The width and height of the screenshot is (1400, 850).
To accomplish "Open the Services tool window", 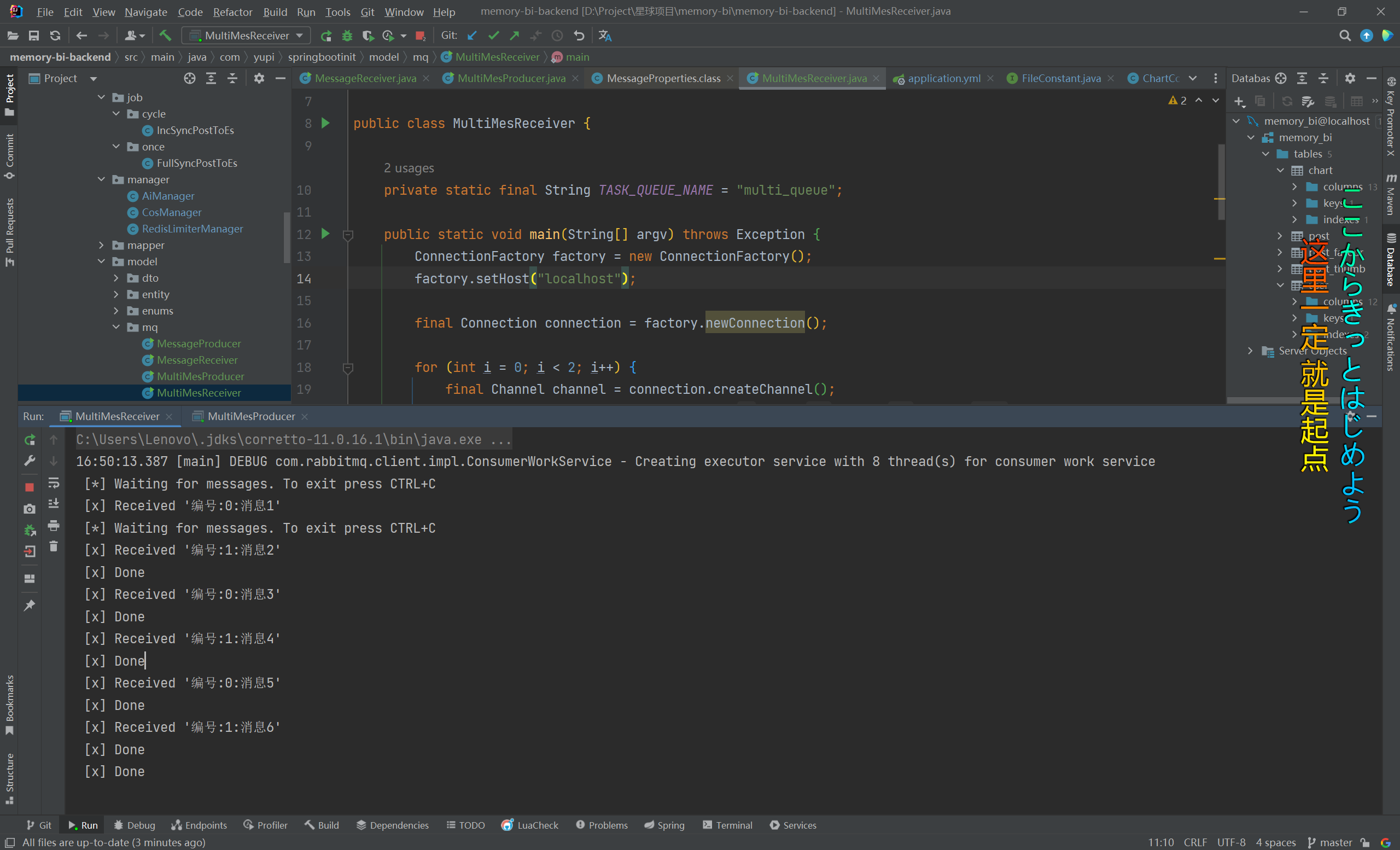I will [x=793, y=825].
